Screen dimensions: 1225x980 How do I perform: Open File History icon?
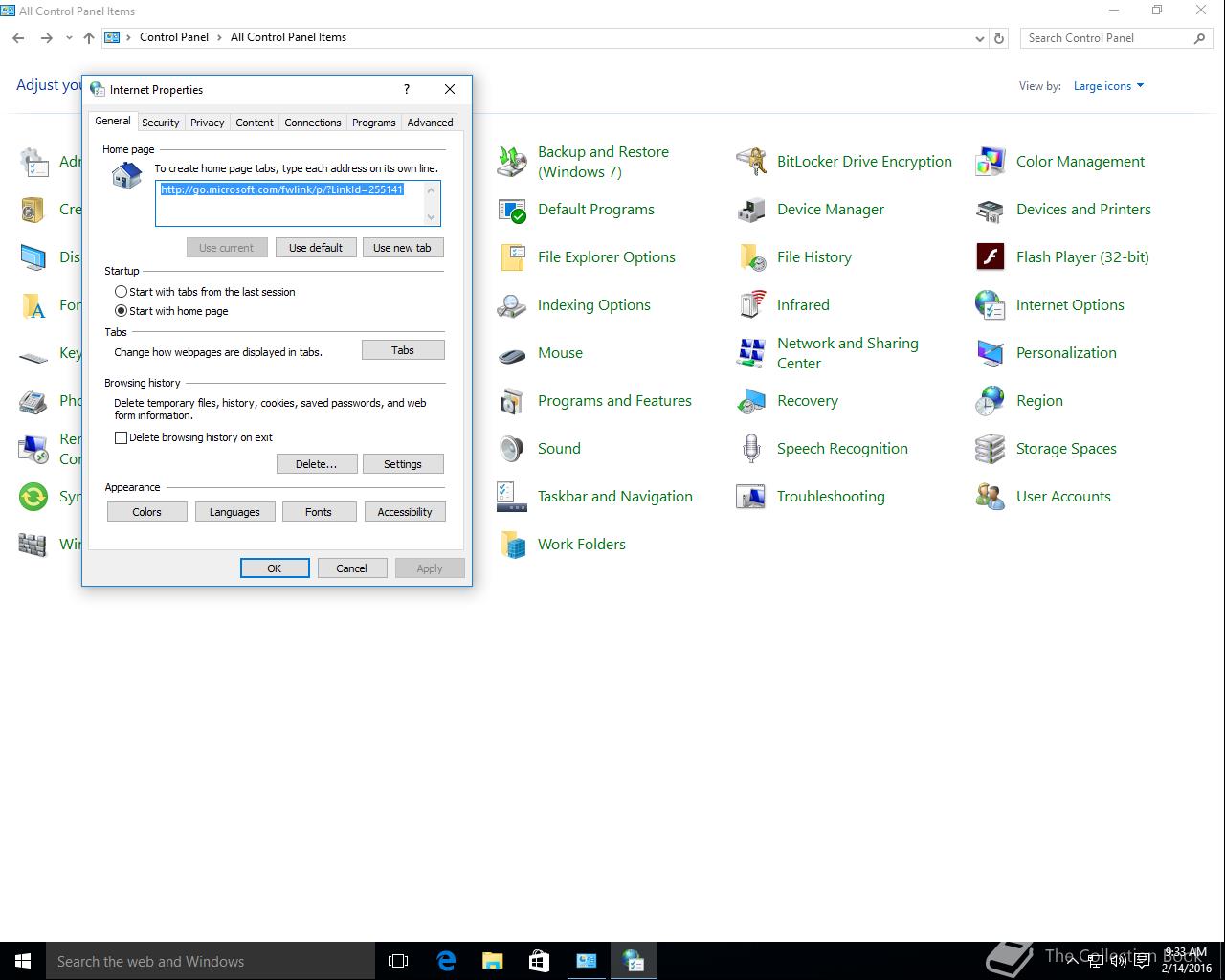(x=751, y=257)
